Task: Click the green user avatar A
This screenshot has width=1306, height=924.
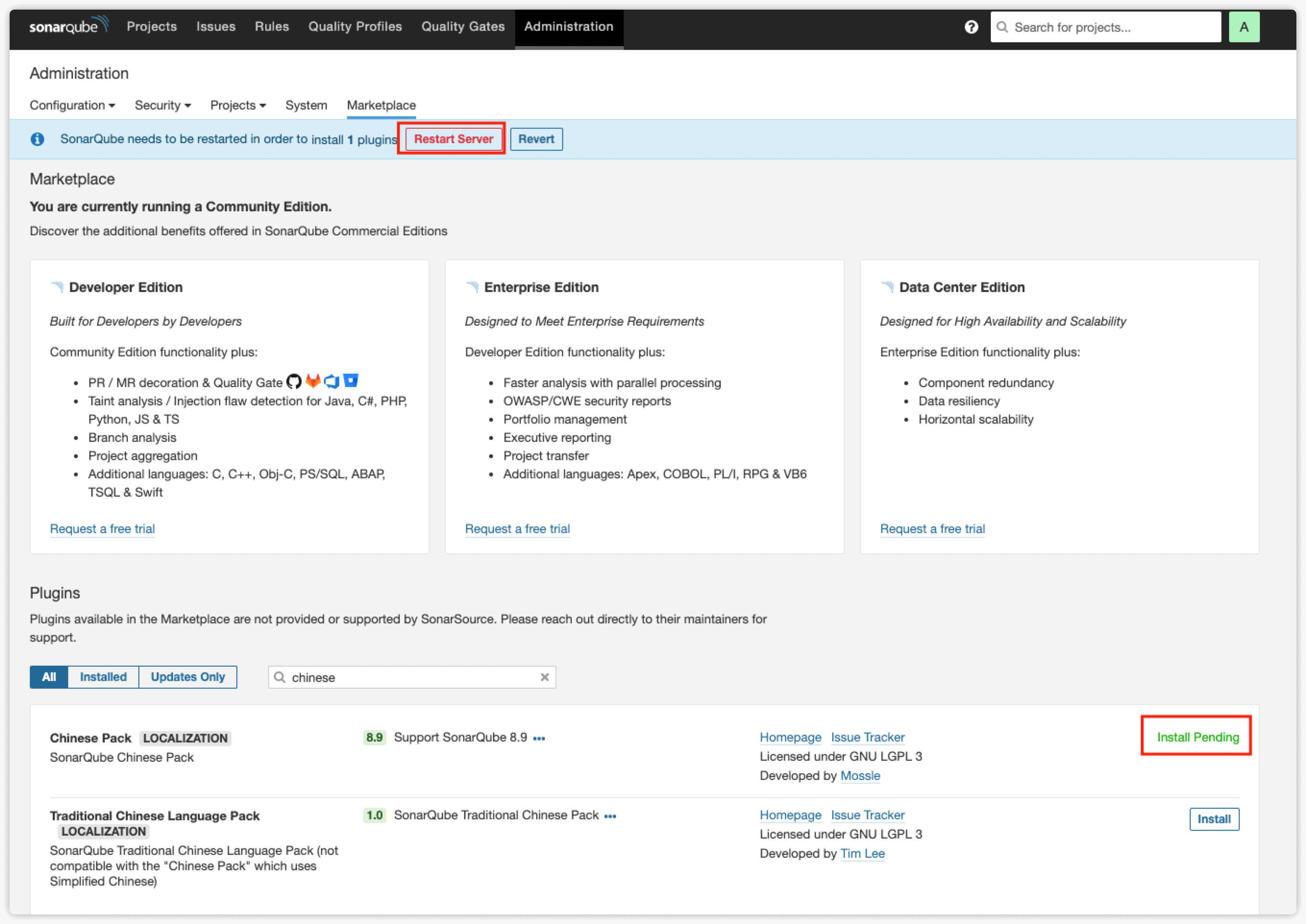Action: coord(1244,27)
